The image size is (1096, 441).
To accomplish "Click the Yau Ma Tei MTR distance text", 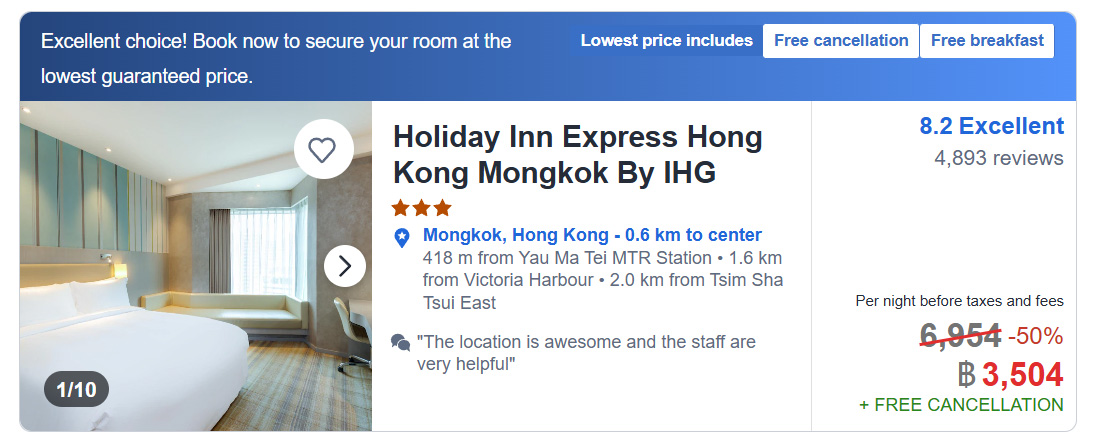I will (565, 258).
